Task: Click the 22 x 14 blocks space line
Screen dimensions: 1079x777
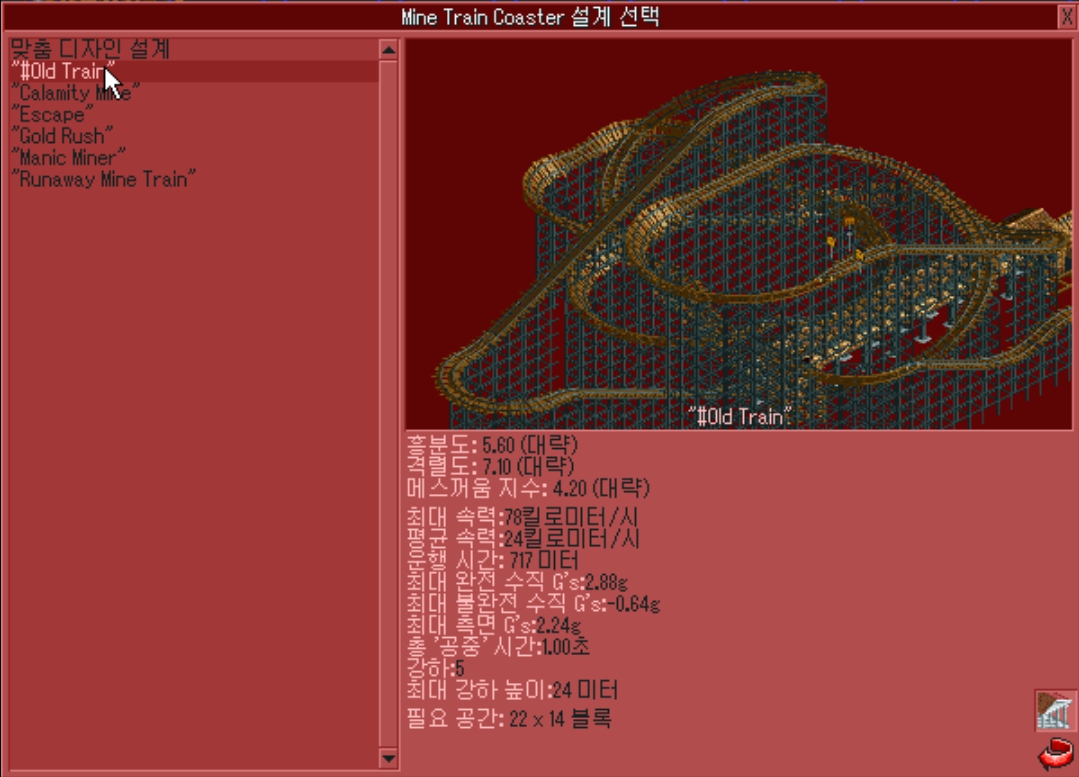Action: point(509,719)
